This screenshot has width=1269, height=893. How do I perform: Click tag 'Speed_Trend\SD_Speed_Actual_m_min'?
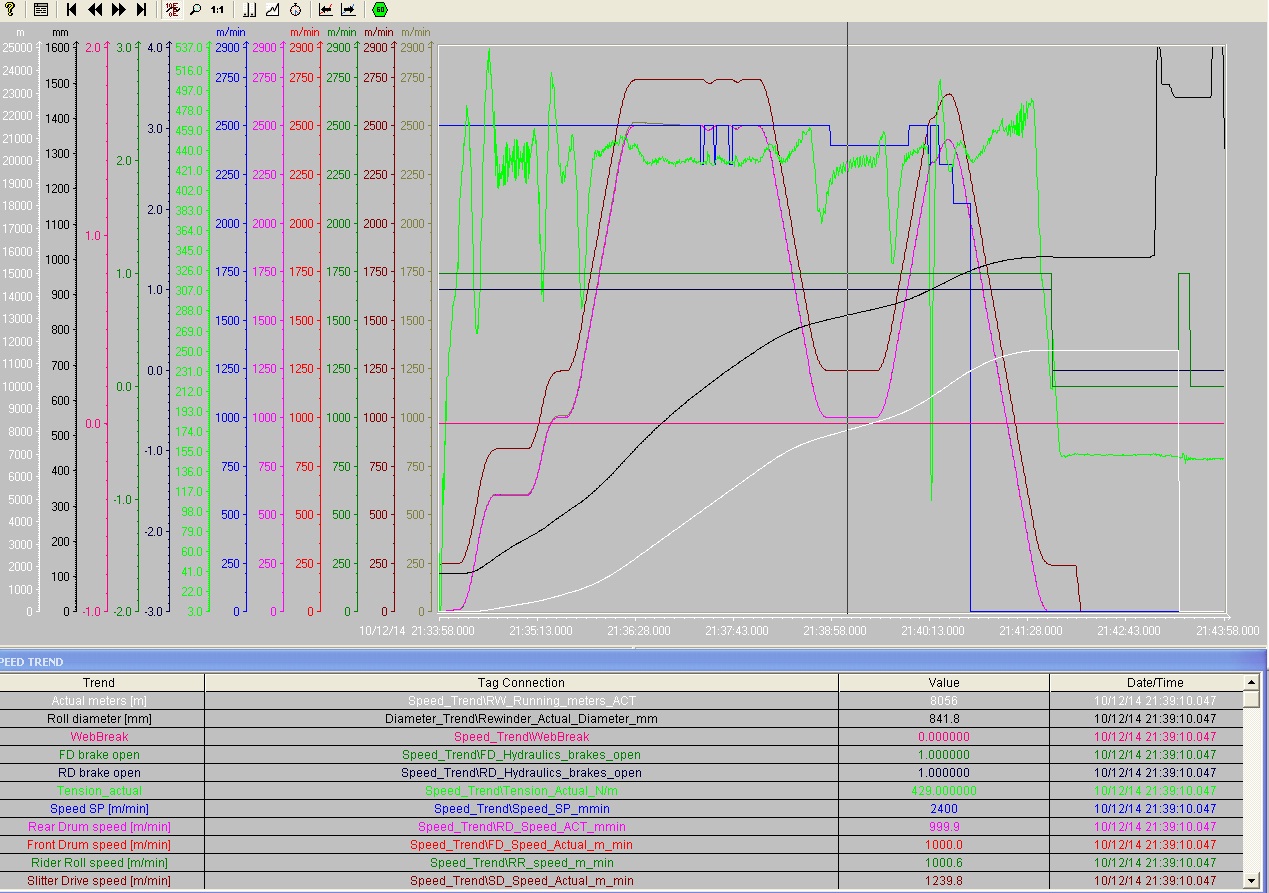pyautogui.click(x=521, y=881)
